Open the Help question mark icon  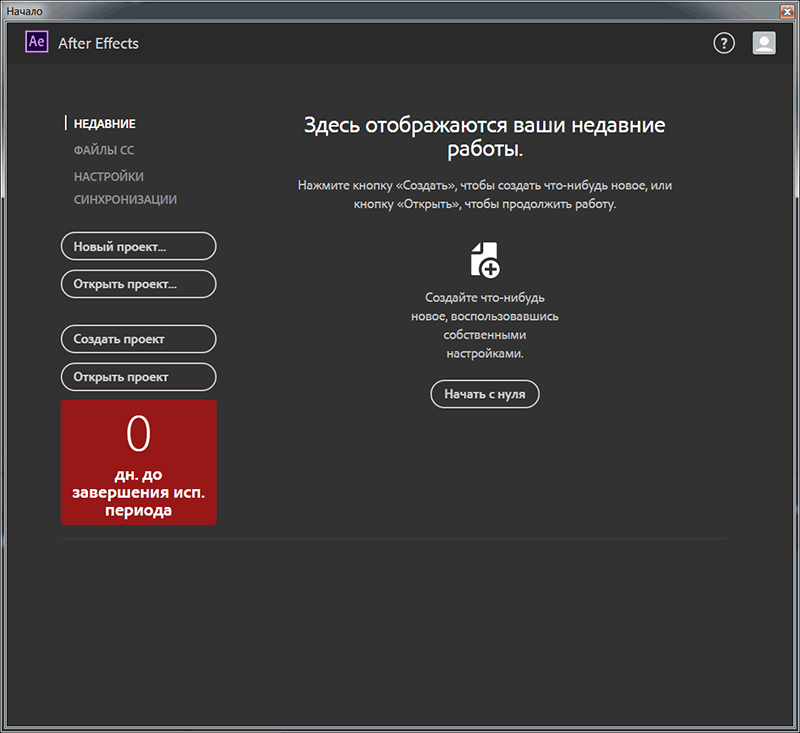coord(724,43)
